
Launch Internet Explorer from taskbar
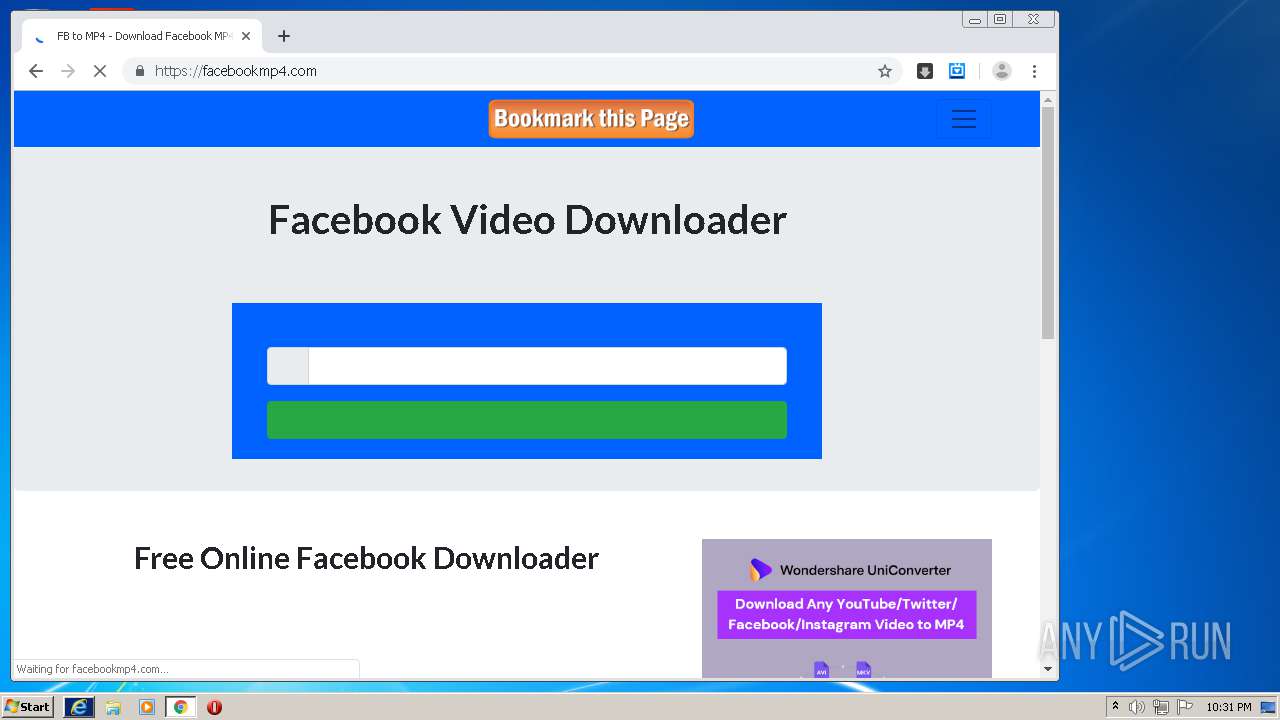[79, 707]
